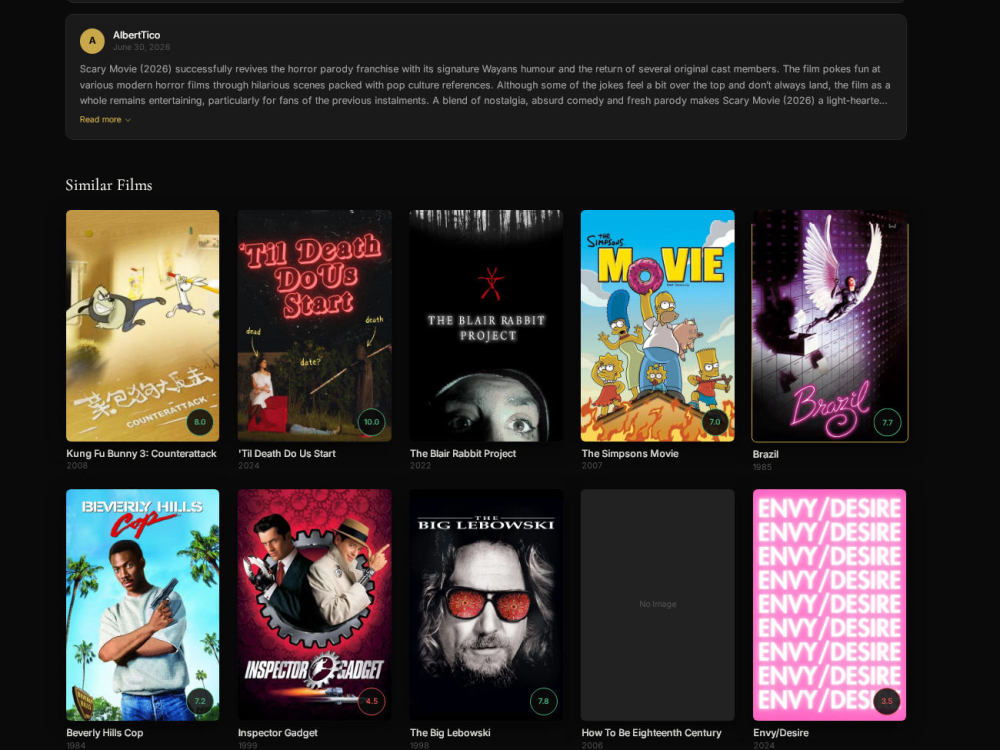Click The Blair Rabbit Project title text
Screen dimensions: 1000x750
click(463, 453)
